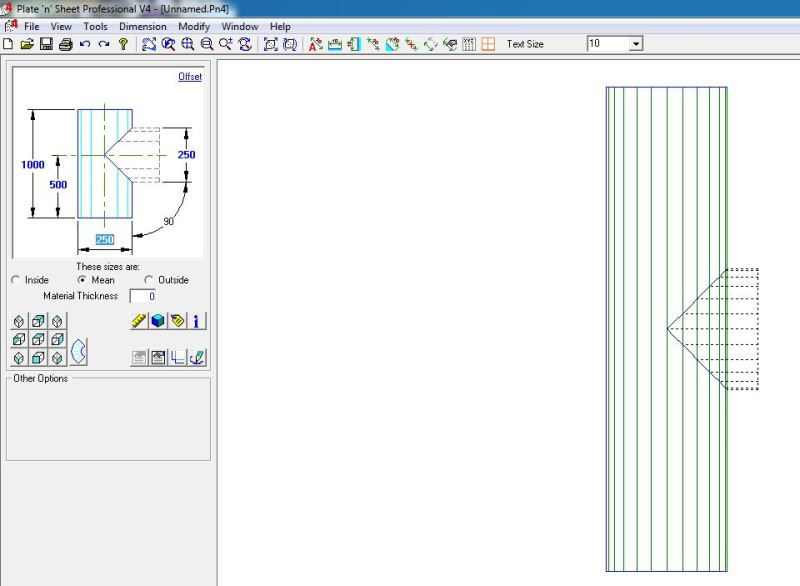Click the Offset link
Viewport: 800px width, 586px height.
pyautogui.click(x=190, y=77)
